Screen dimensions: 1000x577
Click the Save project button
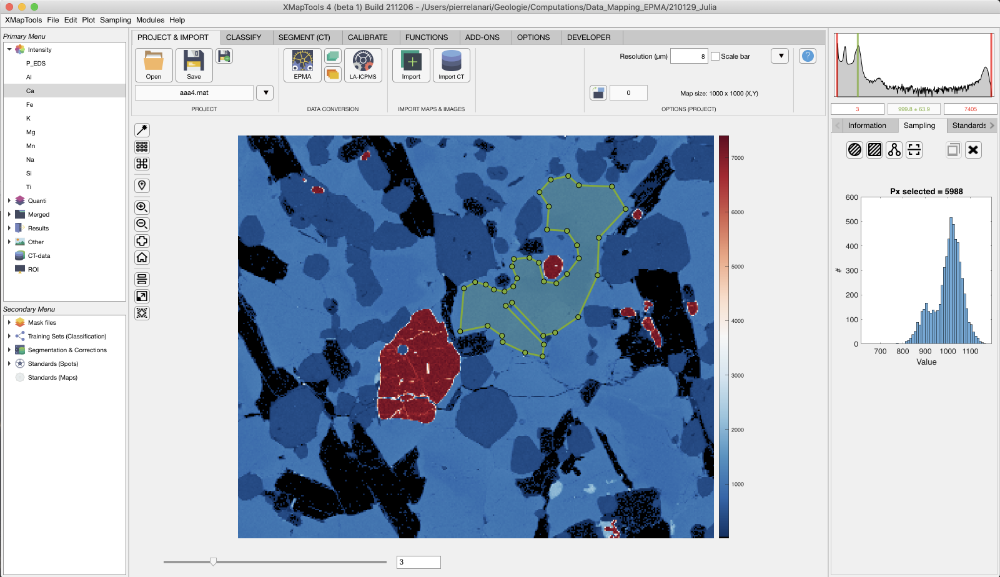pyautogui.click(x=193, y=63)
